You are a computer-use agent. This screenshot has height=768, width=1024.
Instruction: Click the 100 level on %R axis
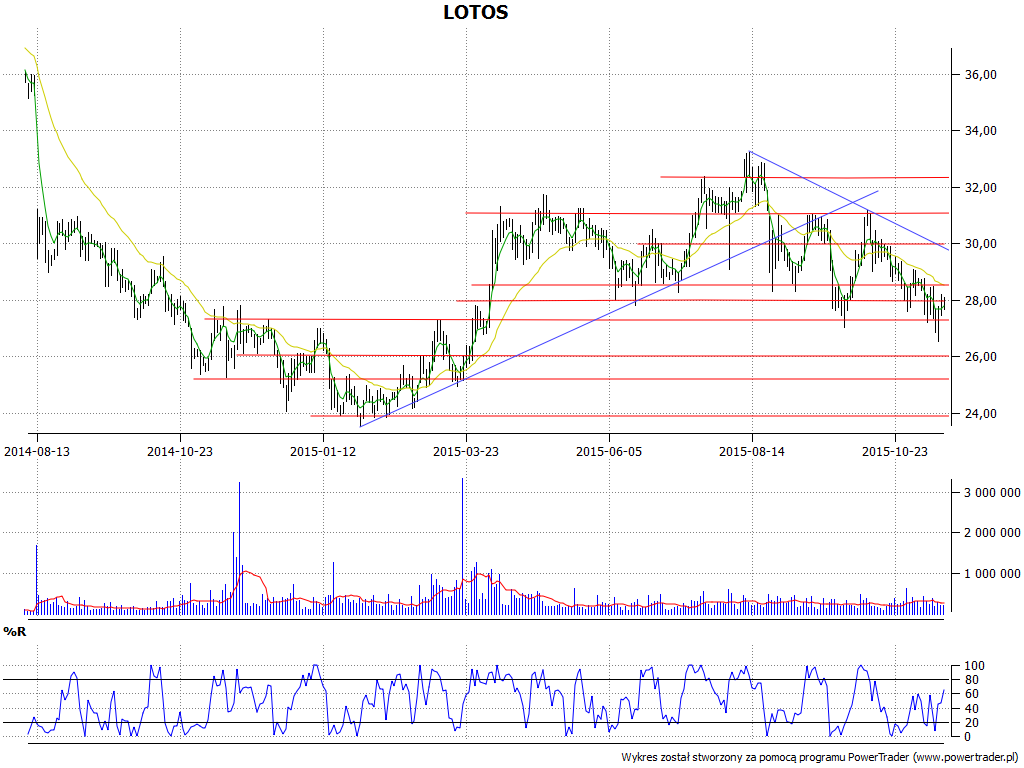974,666
